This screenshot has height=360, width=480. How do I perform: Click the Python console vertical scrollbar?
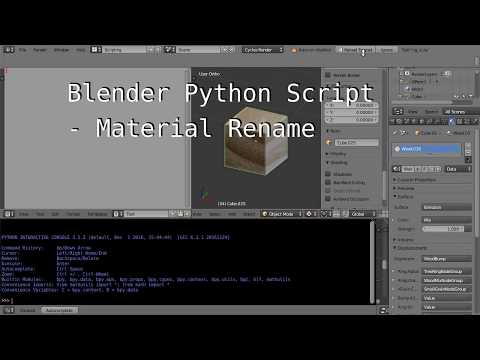[x=372, y=262]
